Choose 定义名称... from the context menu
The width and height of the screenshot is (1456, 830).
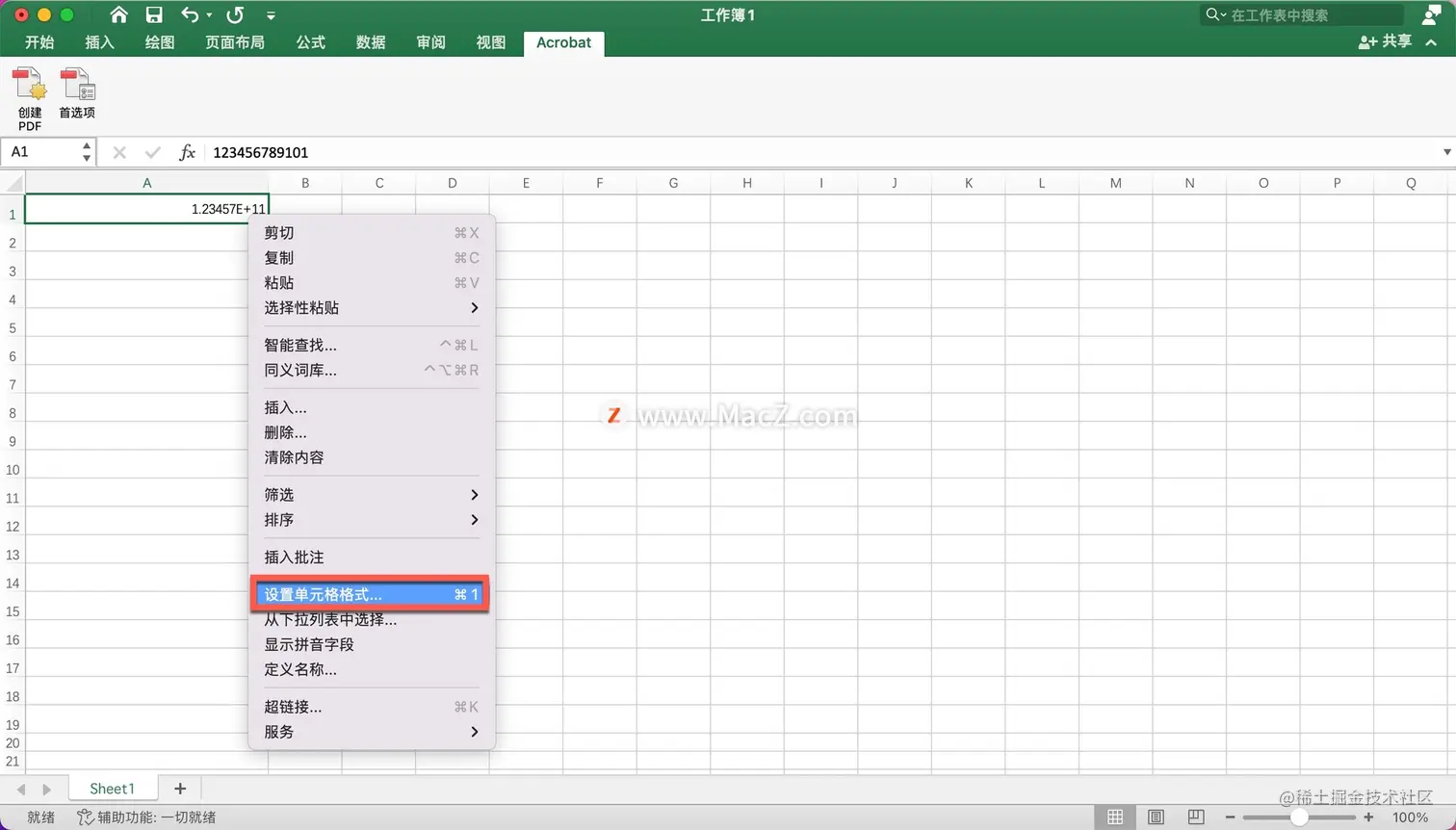pos(372,669)
